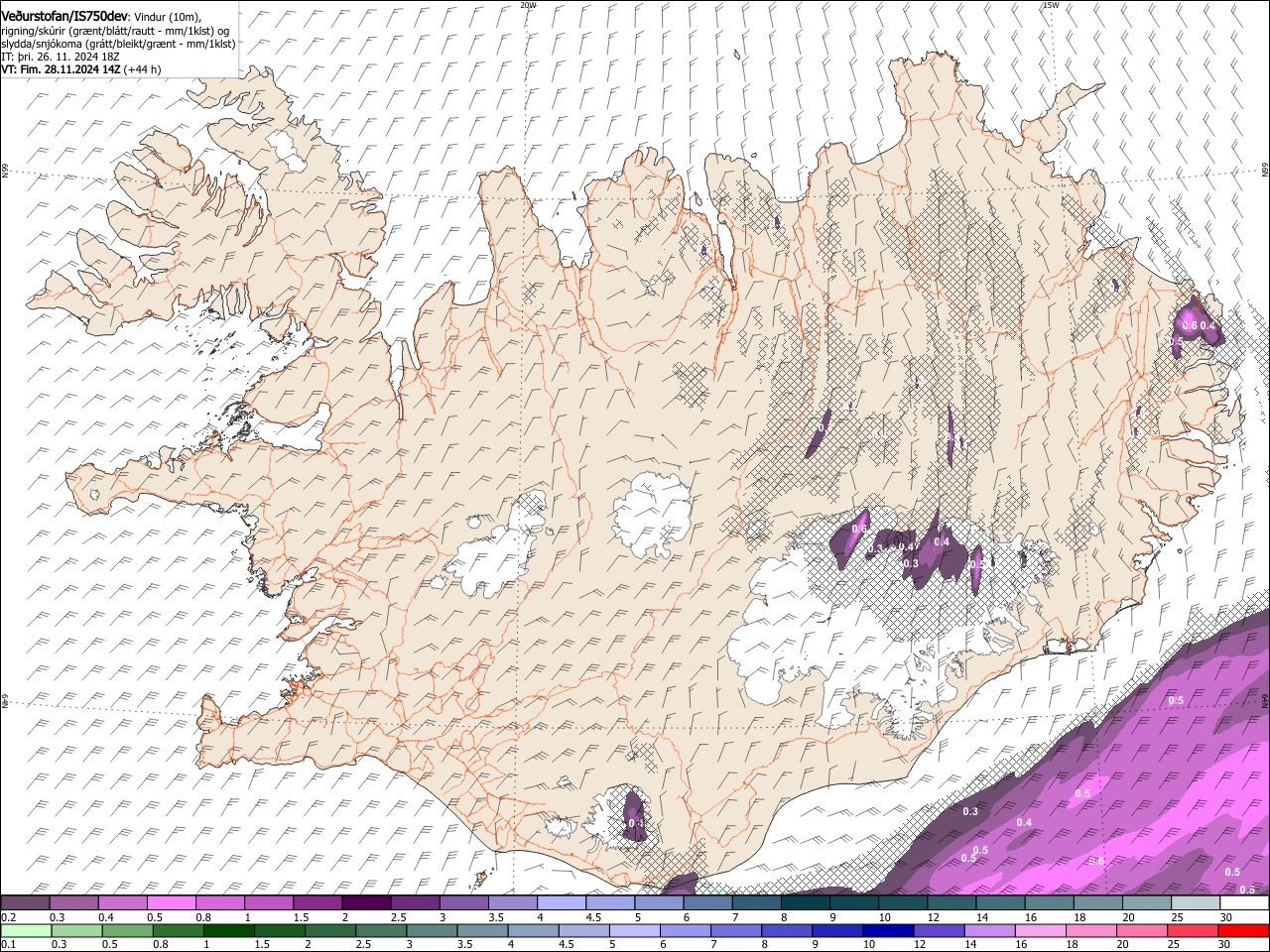Viewport: 1270px width, 952px height.
Task: Pick the pink lower swatch between 18 and 20
Action: click(x=1092, y=930)
